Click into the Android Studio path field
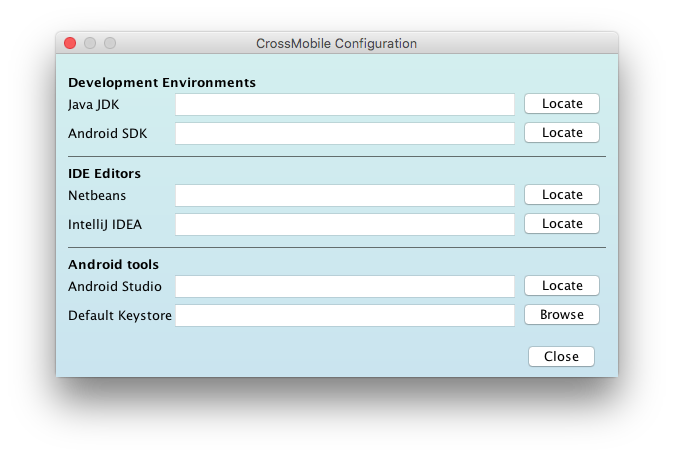Screen dimensions: 674x457 coord(345,286)
